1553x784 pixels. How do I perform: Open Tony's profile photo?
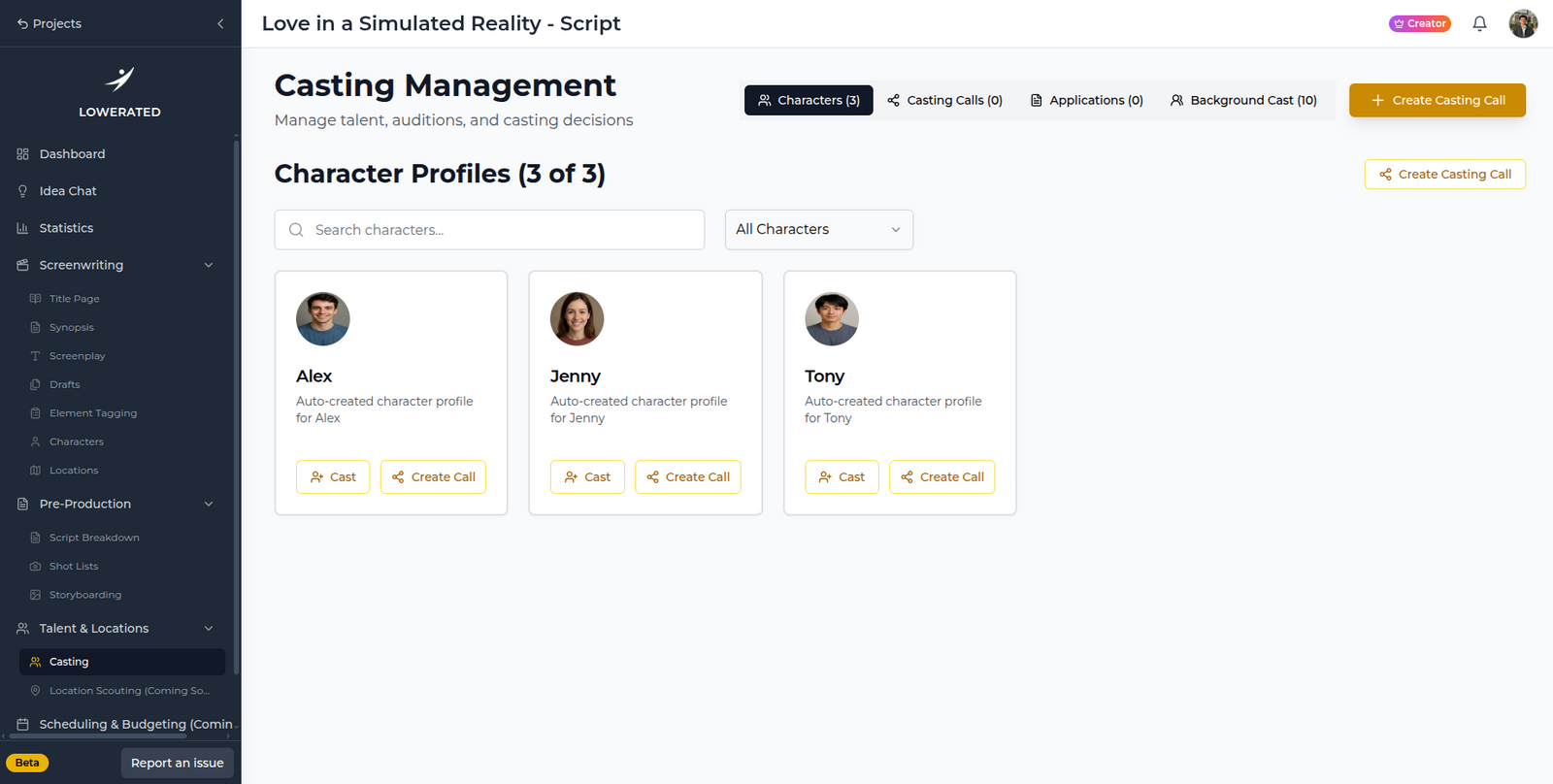832,318
